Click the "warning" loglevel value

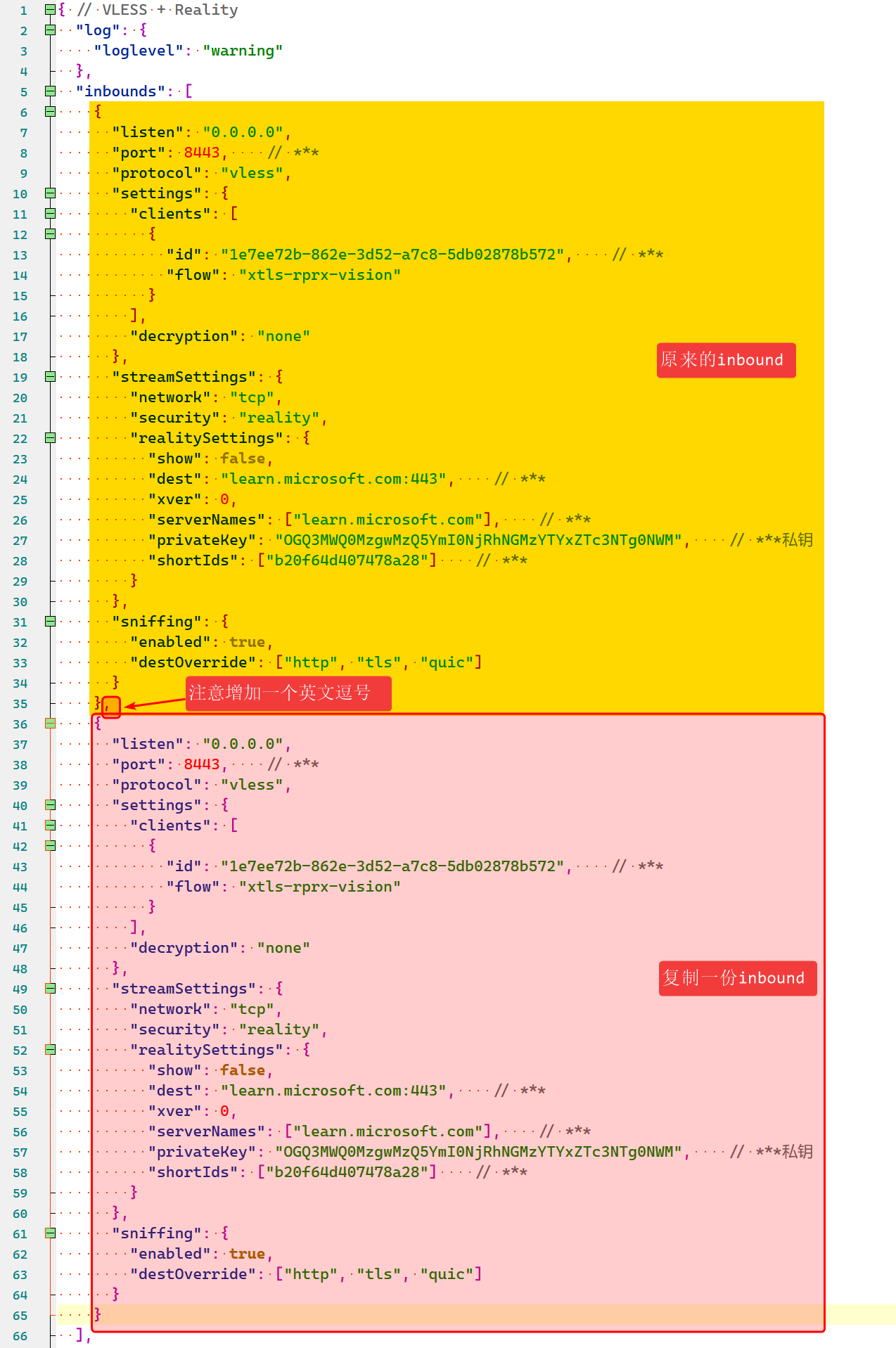[243, 51]
